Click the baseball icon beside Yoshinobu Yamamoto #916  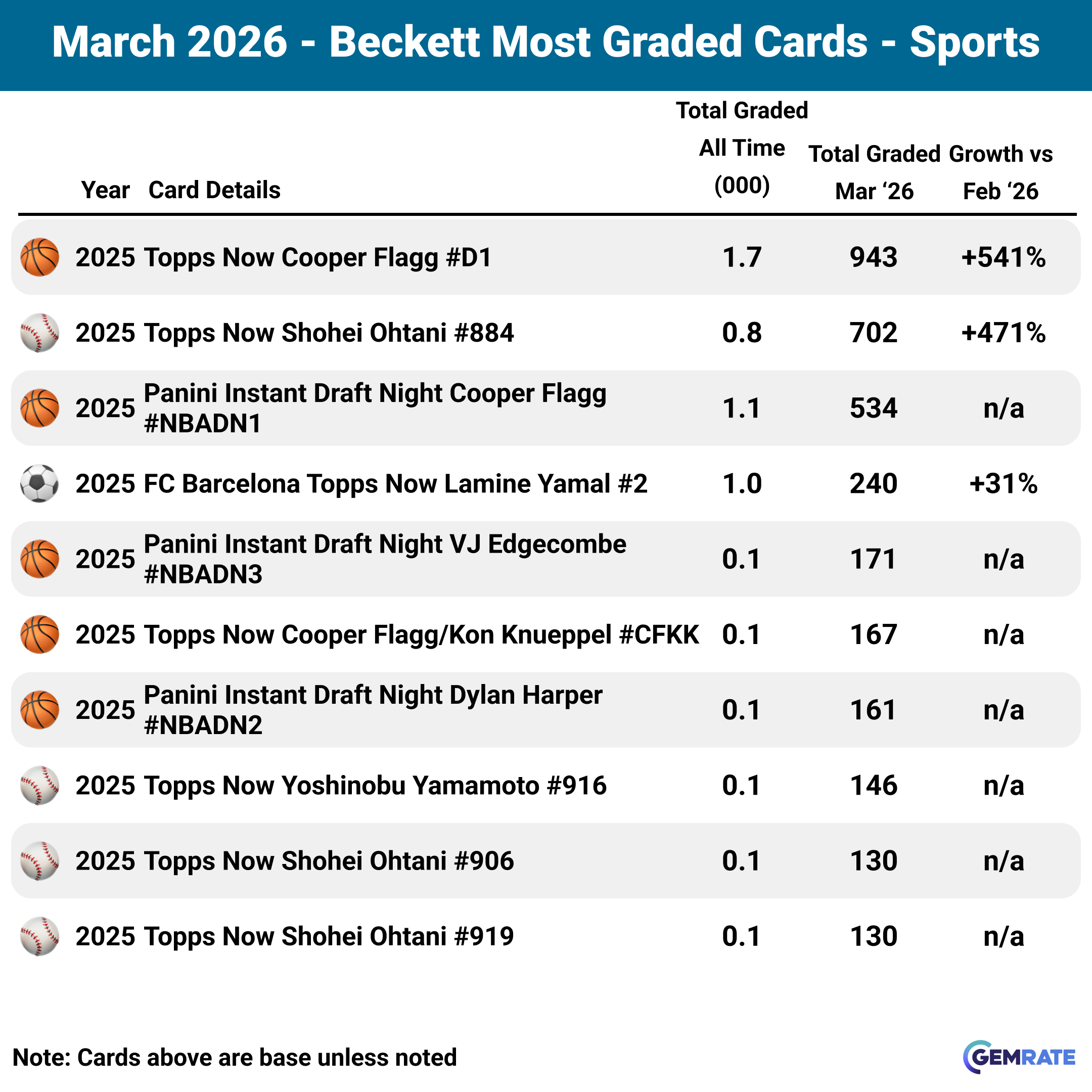[x=39, y=786]
